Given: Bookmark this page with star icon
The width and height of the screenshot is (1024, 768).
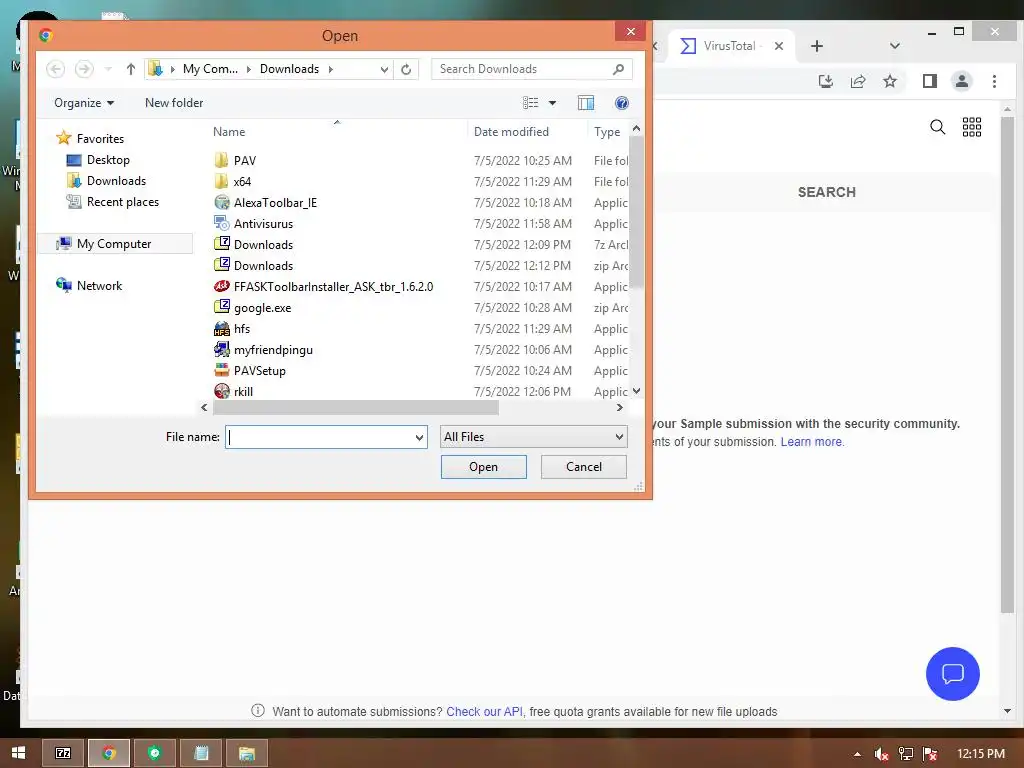Looking at the screenshot, I should point(889,81).
